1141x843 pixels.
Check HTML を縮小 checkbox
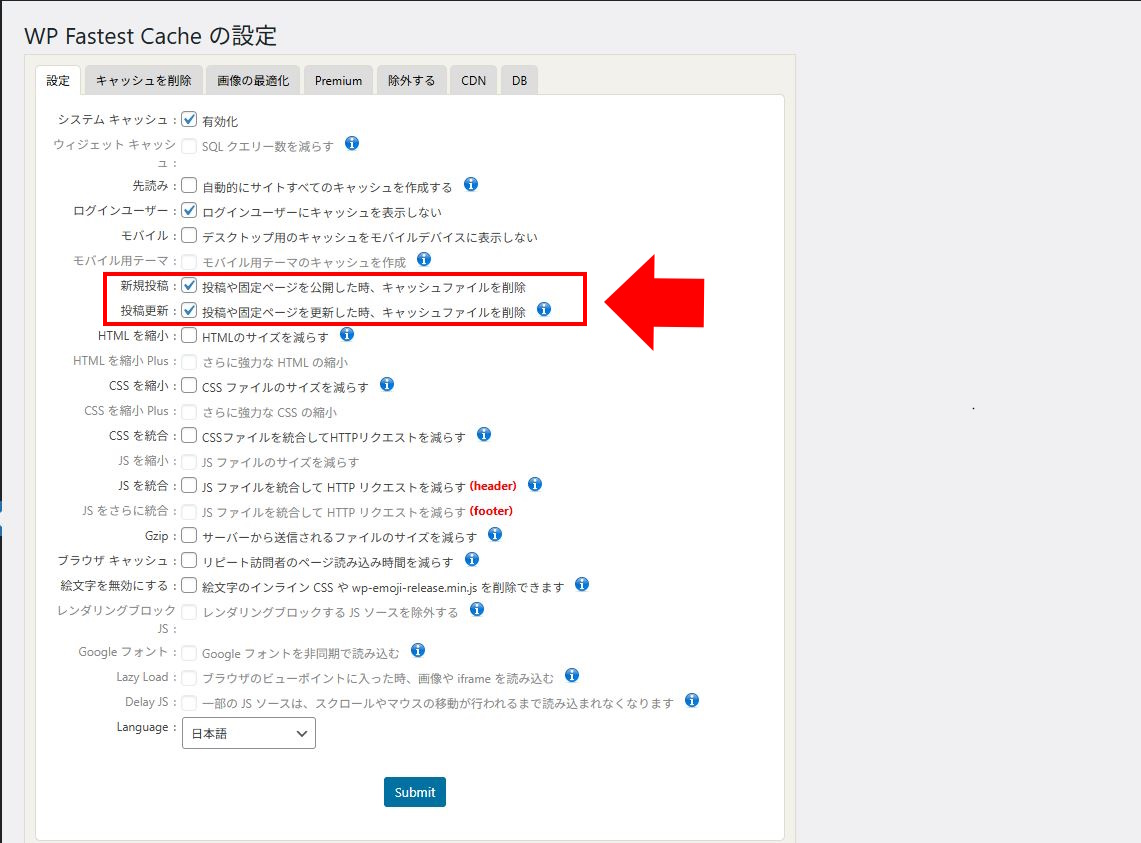[189, 335]
